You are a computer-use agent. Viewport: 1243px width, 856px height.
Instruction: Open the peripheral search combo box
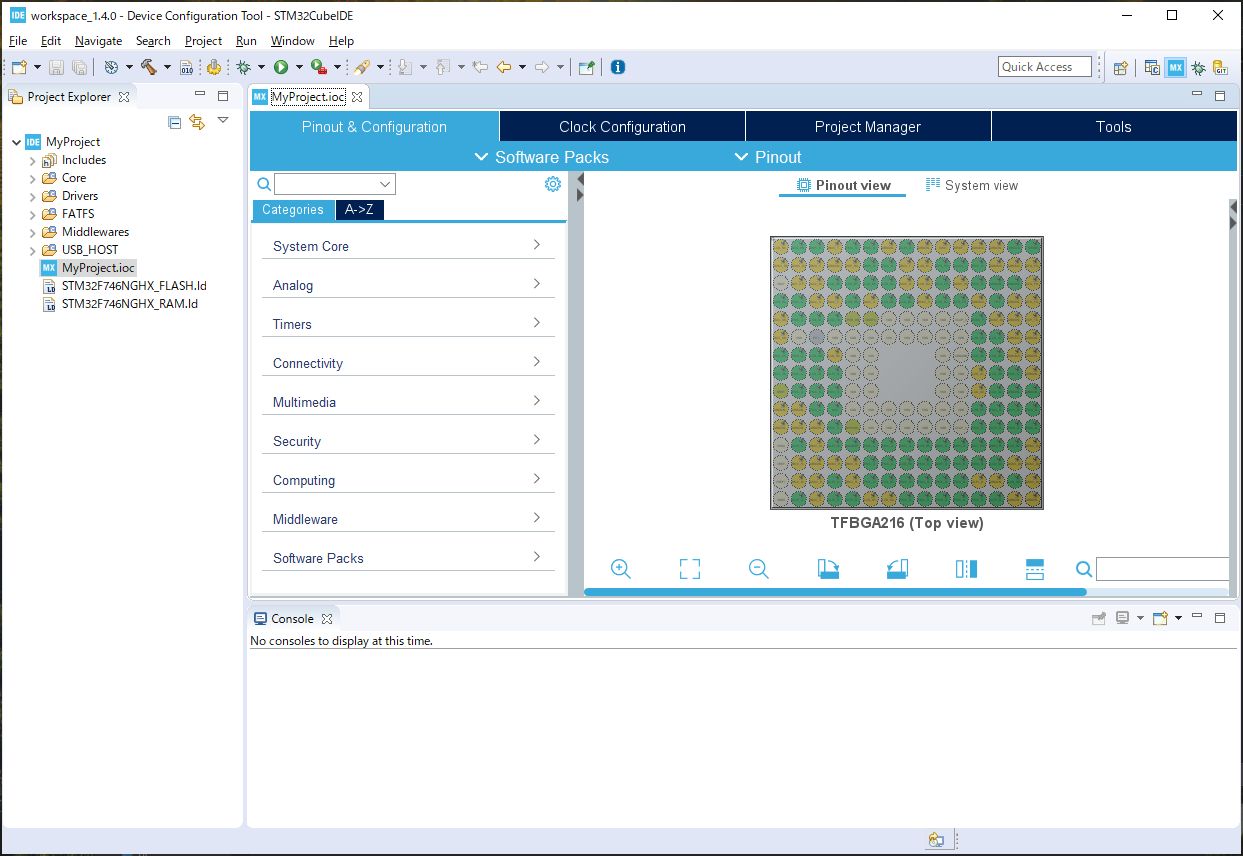click(x=335, y=184)
